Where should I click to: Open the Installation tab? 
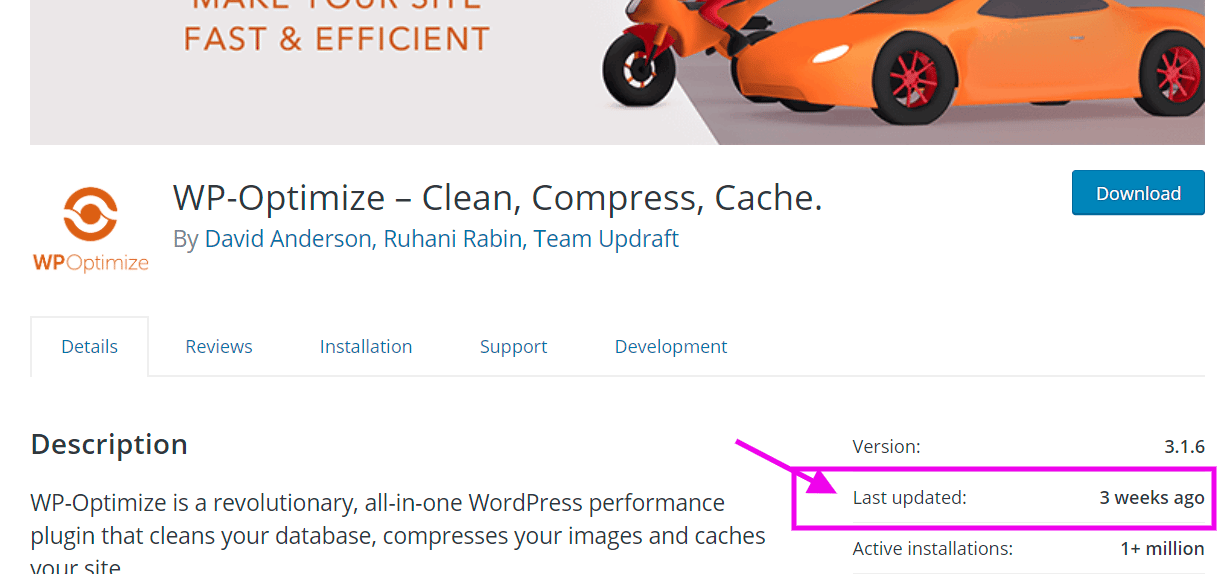click(366, 347)
